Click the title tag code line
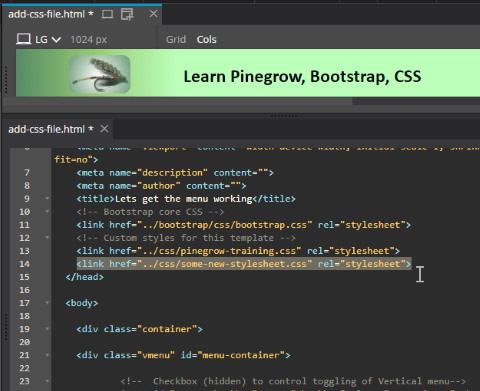The height and width of the screenshot is (391, 480). (x=186, y=199)
